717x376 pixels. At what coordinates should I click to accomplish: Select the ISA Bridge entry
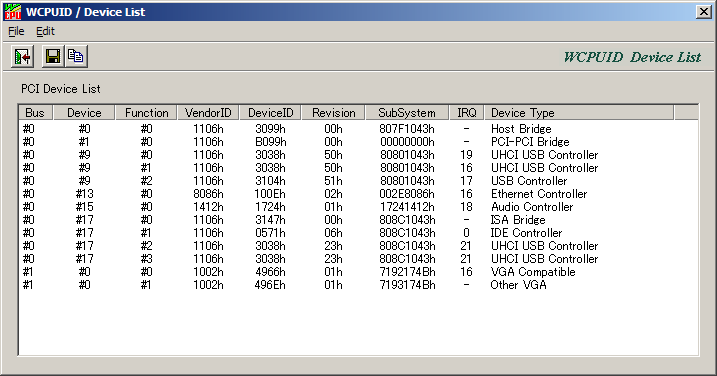click(358, 220)
